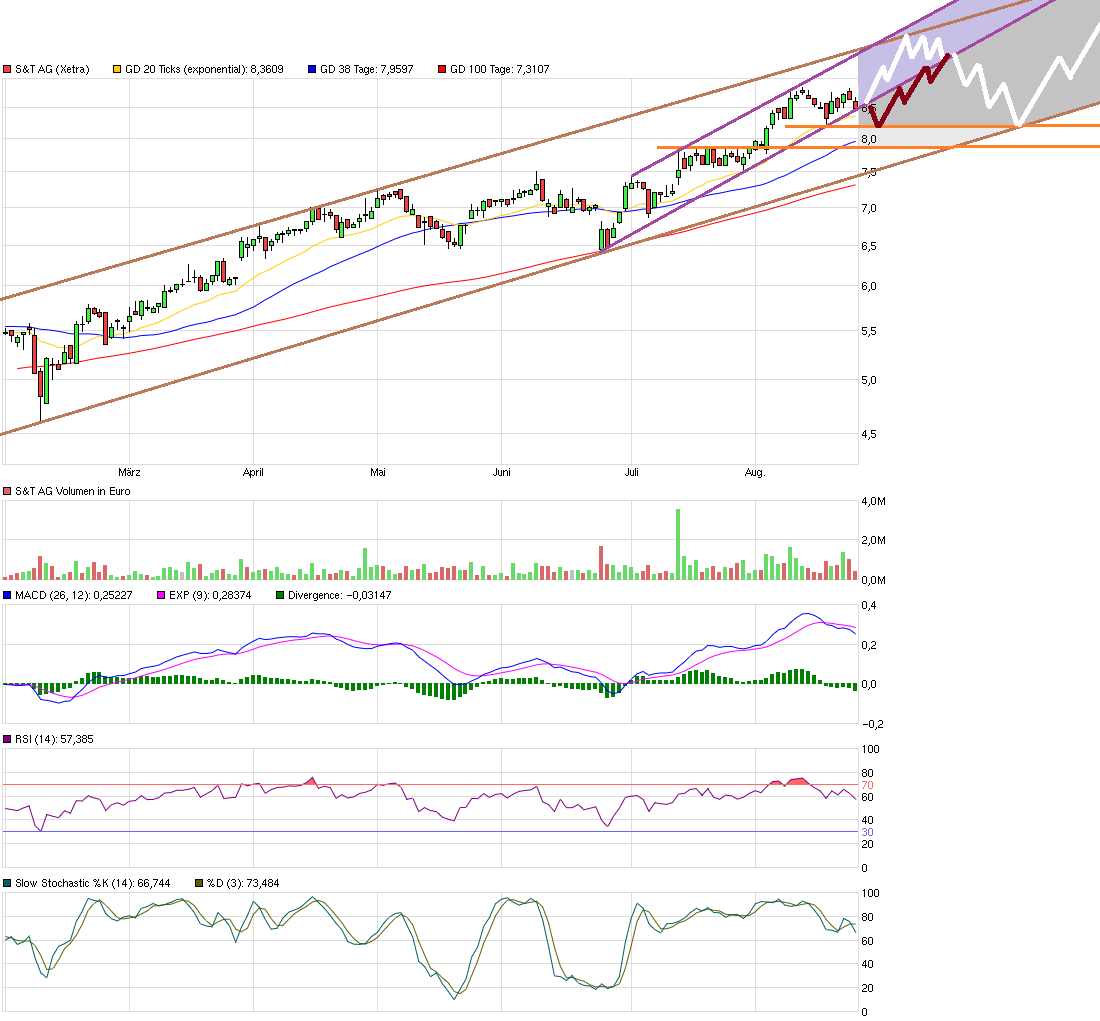1100x1021 pixels.
Task: Click the red S&T AG (Xetra) legend icon
Action: (x=8, y=69)
